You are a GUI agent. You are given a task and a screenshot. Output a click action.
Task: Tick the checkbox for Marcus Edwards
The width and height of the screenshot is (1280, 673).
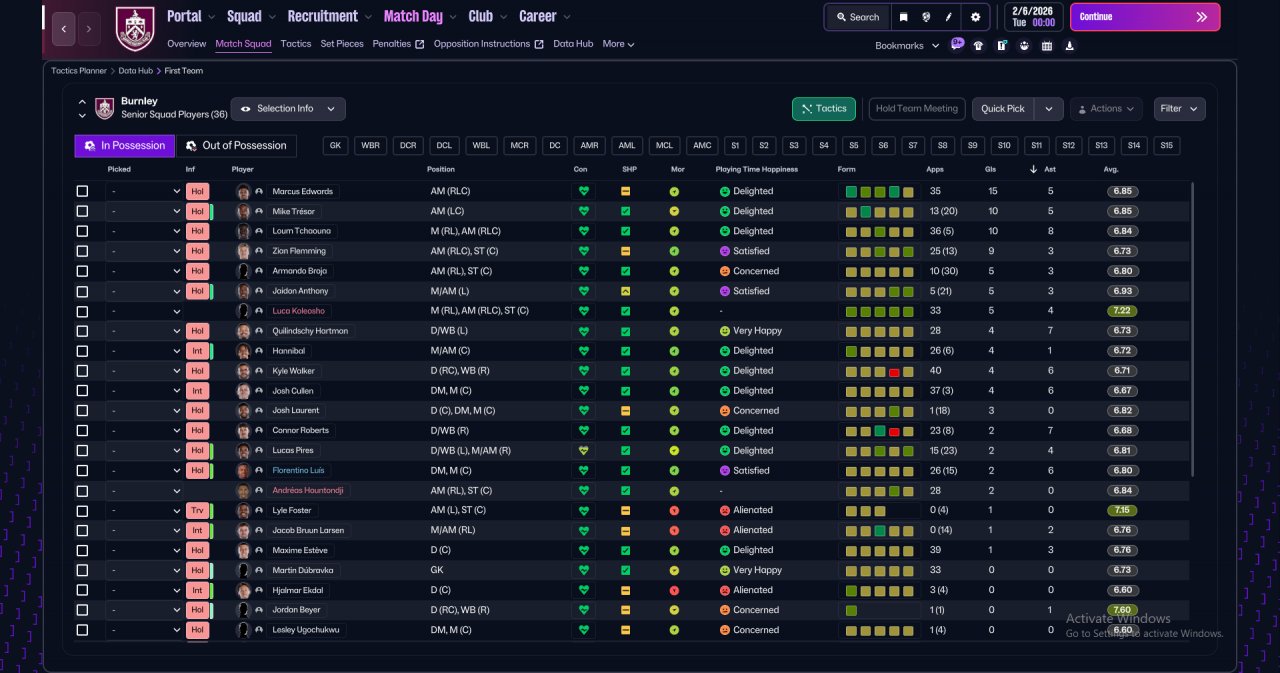(x=82, y=191)
